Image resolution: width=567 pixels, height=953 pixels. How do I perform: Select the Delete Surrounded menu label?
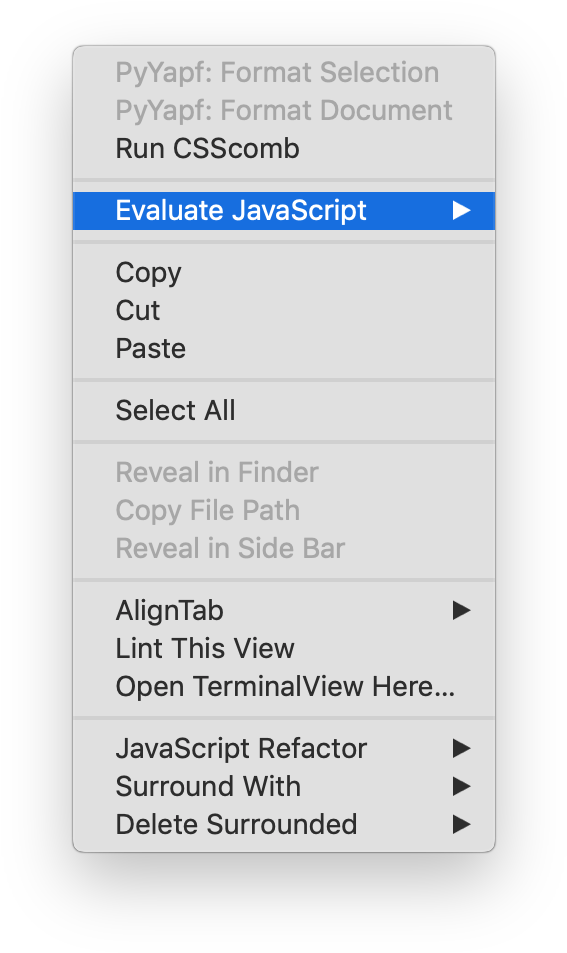(236, 825)
